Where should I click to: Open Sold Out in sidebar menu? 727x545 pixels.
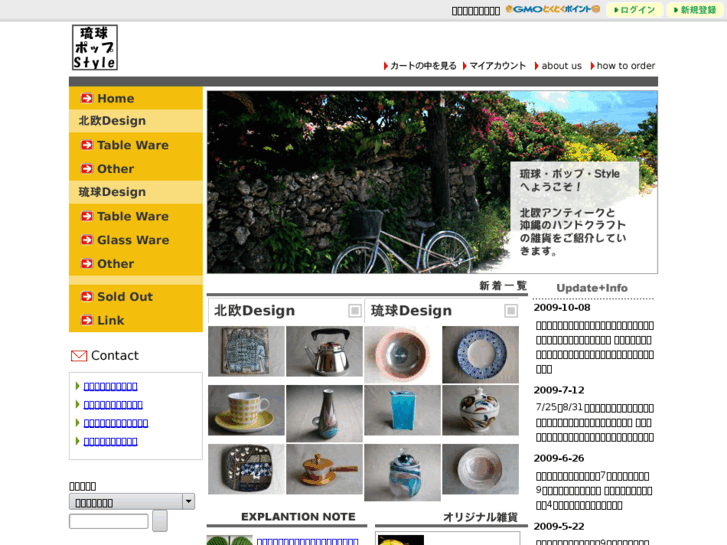(x=125, y=296)
